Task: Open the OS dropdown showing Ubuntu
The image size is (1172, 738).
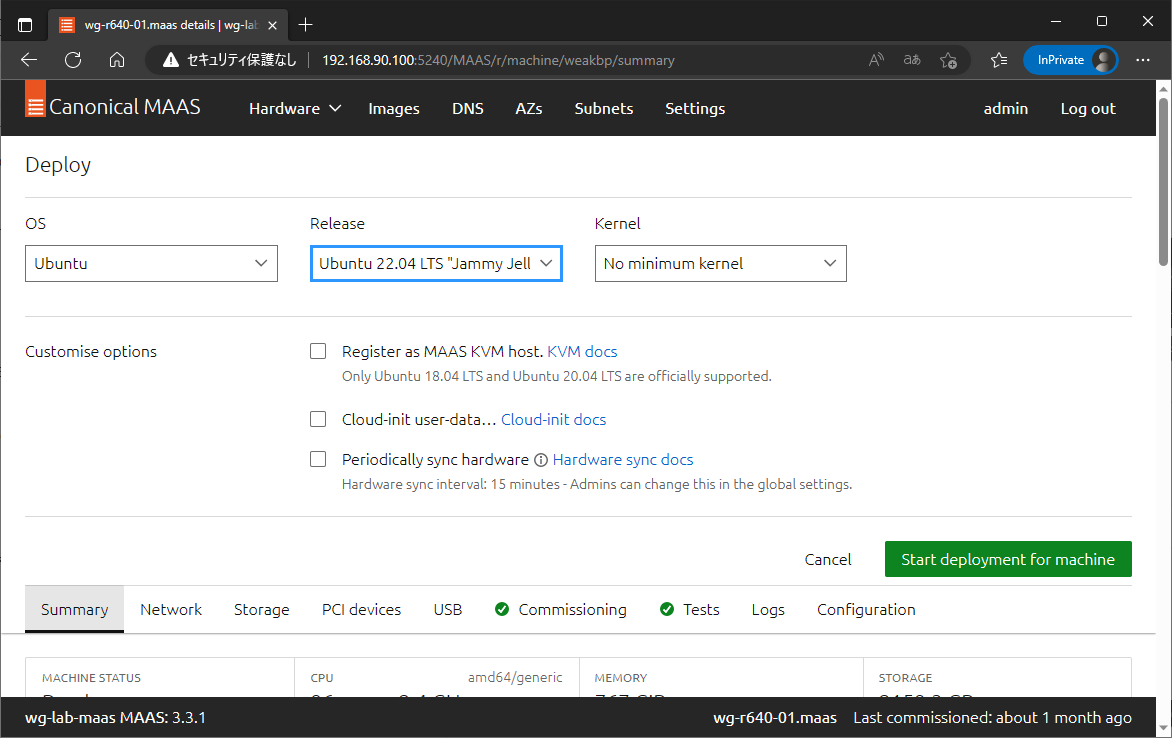Action: click(x=151, y=263)
